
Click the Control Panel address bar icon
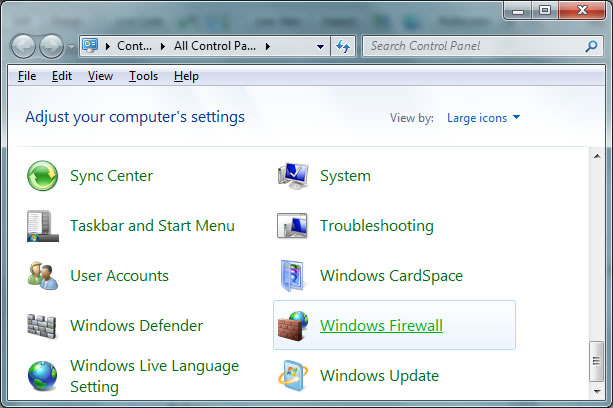point(90,46)
